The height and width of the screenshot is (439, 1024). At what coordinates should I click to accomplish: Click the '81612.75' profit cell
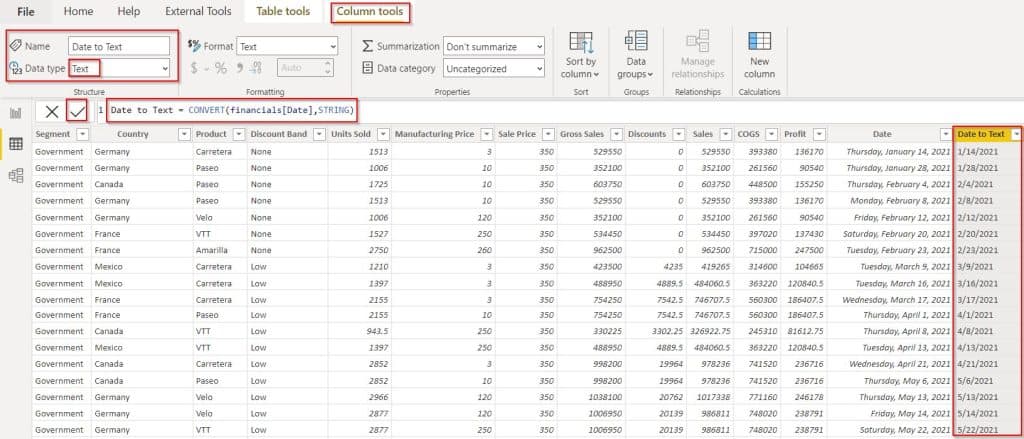click(x=803, y=331)
